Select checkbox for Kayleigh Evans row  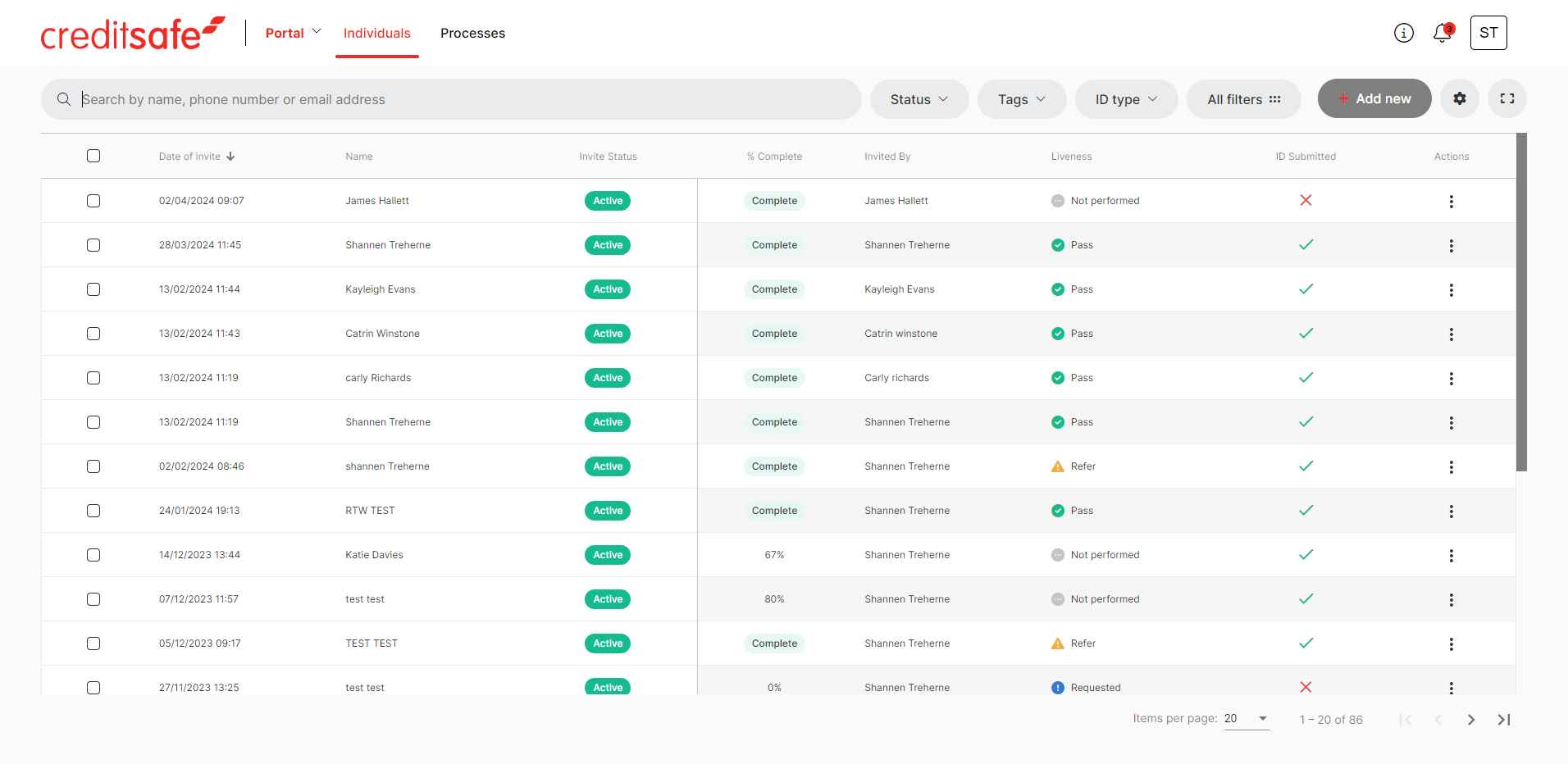coord(93,289)
